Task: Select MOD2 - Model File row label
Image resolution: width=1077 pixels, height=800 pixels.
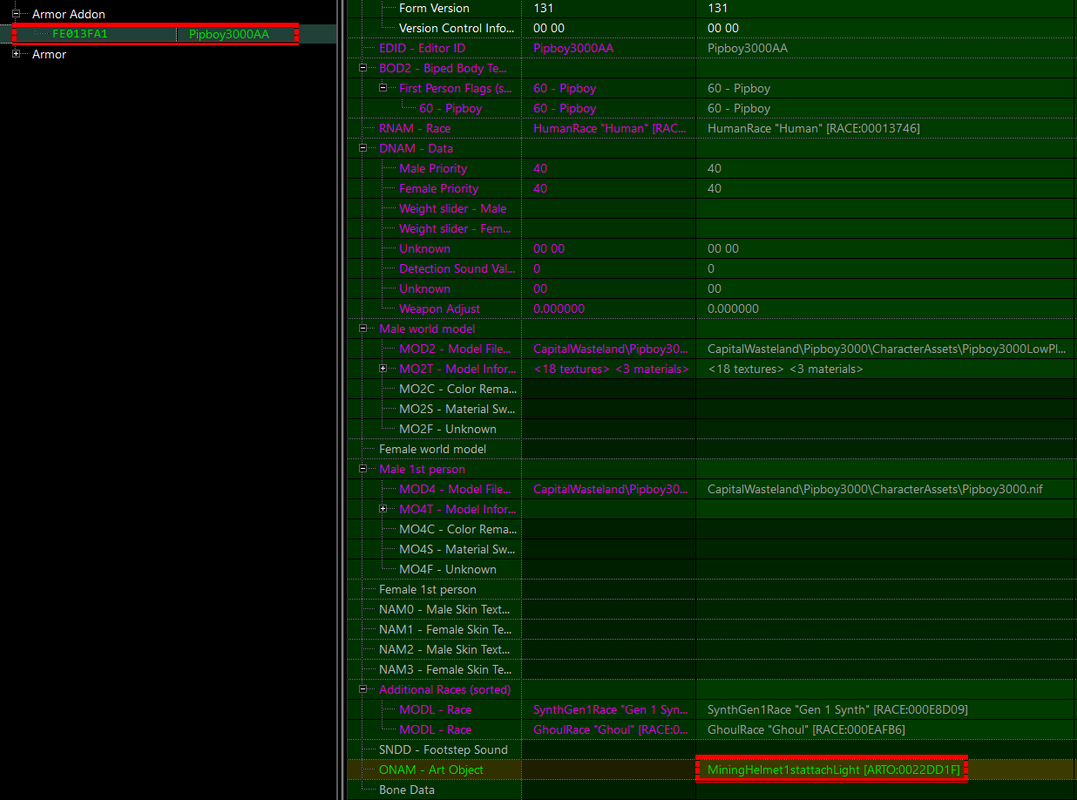Action: [455, 349]
